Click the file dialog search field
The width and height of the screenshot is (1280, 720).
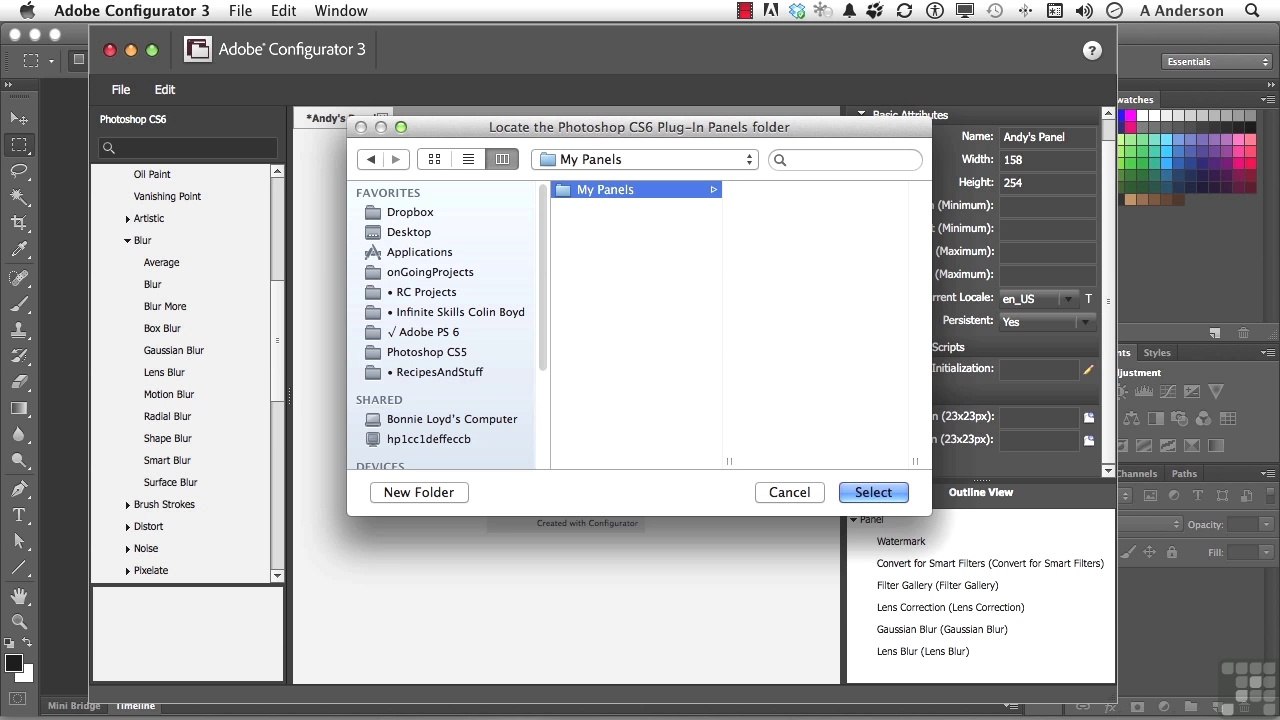(x=845, y=159)
